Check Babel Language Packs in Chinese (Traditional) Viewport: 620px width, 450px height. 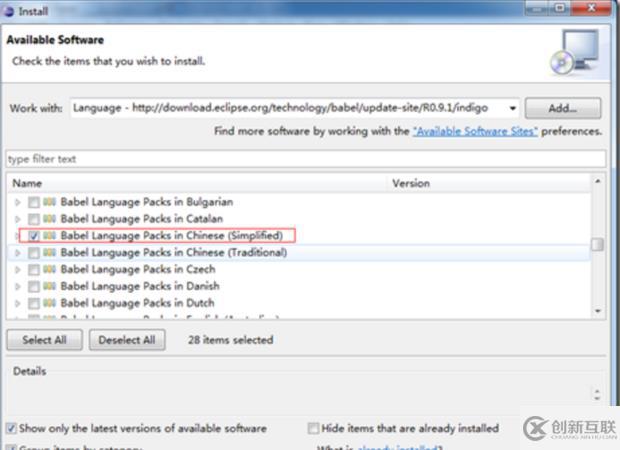click(34, 253)
